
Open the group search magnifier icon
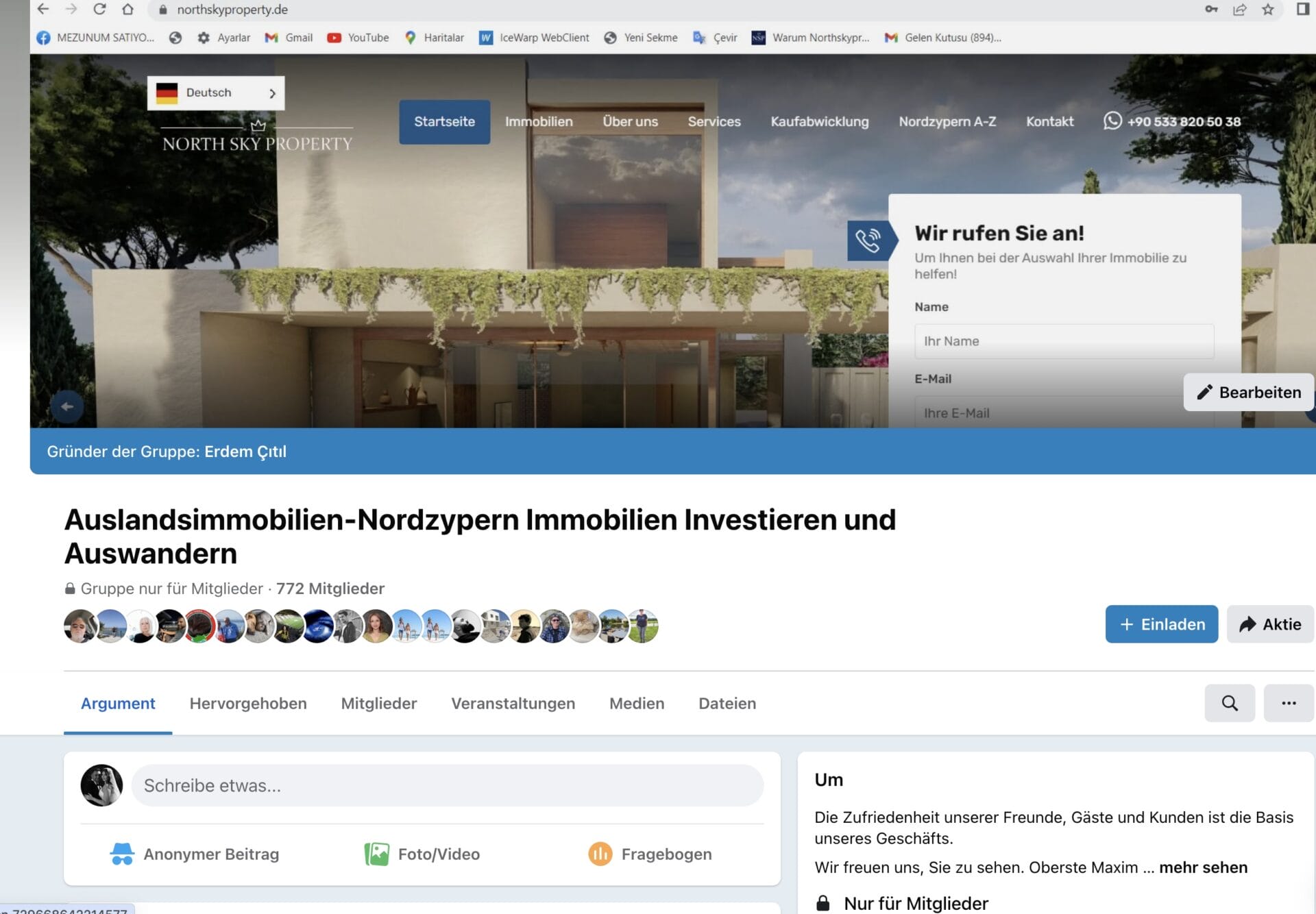(1229, 703)
